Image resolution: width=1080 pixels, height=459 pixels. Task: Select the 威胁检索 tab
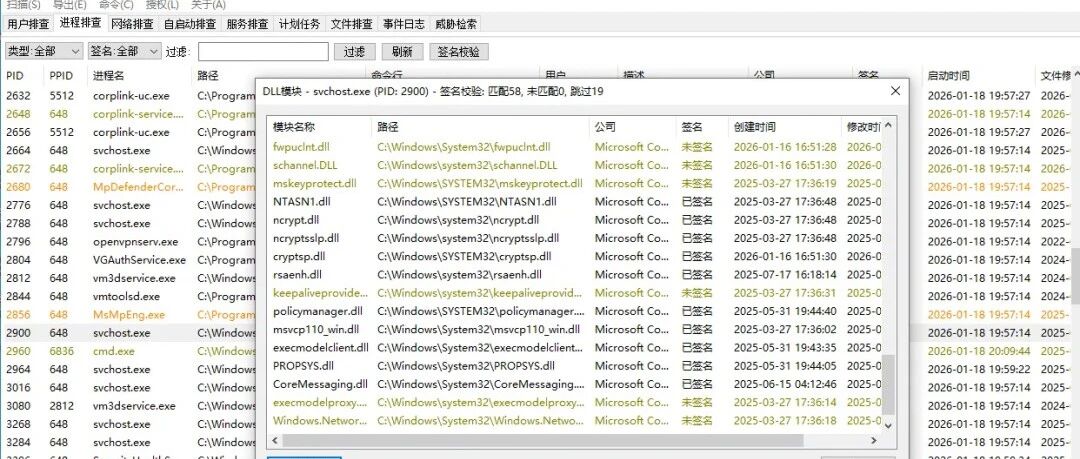point(456,24)
